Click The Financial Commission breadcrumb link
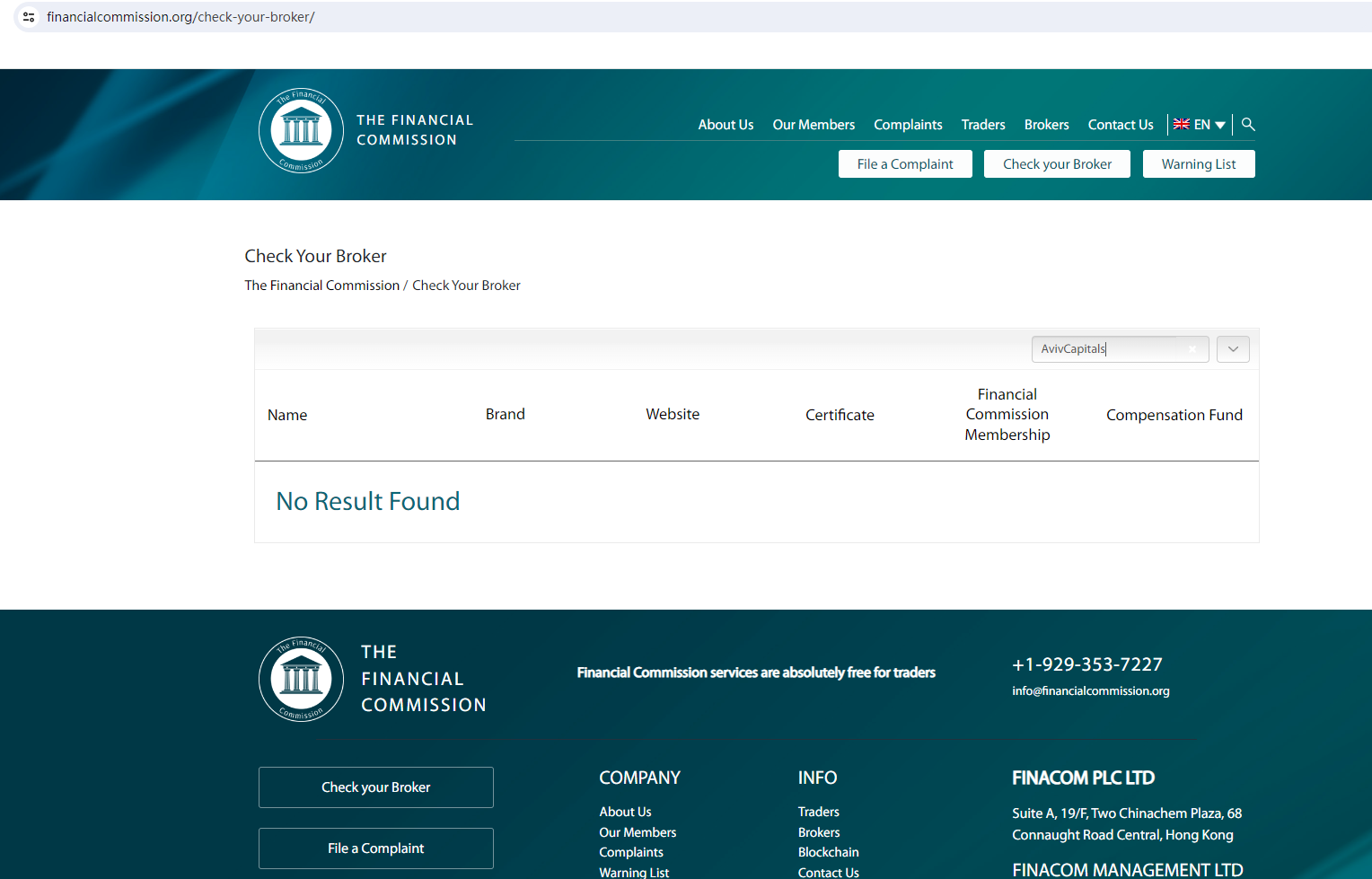Screen dimensions: 1372x879 pos(321,286)
